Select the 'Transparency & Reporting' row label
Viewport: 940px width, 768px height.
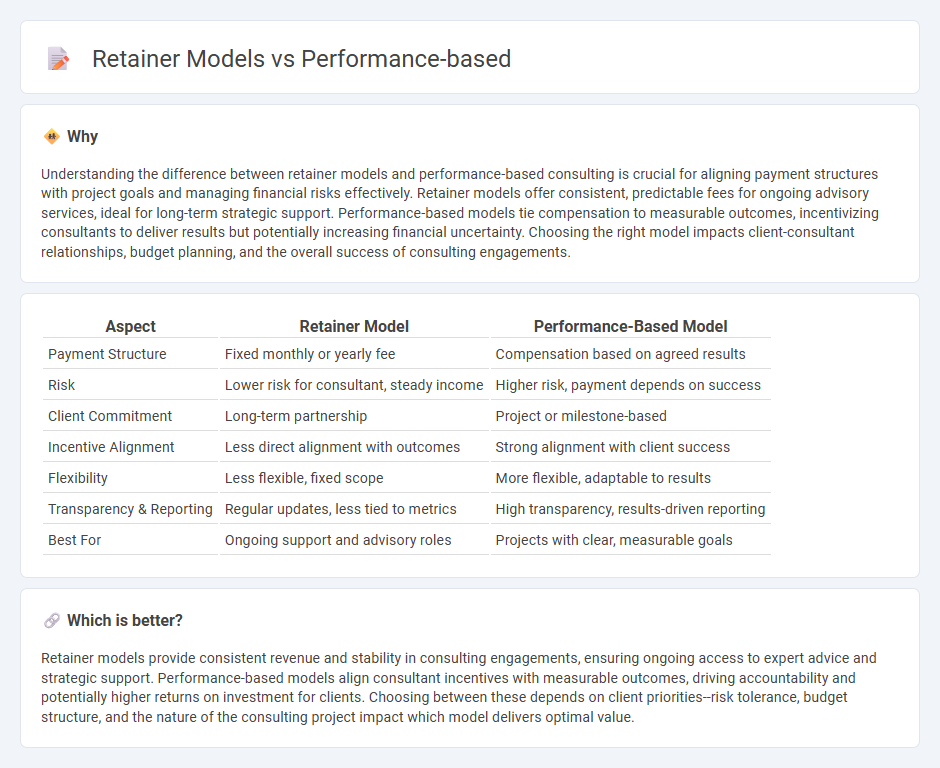(x=130, y=509)
